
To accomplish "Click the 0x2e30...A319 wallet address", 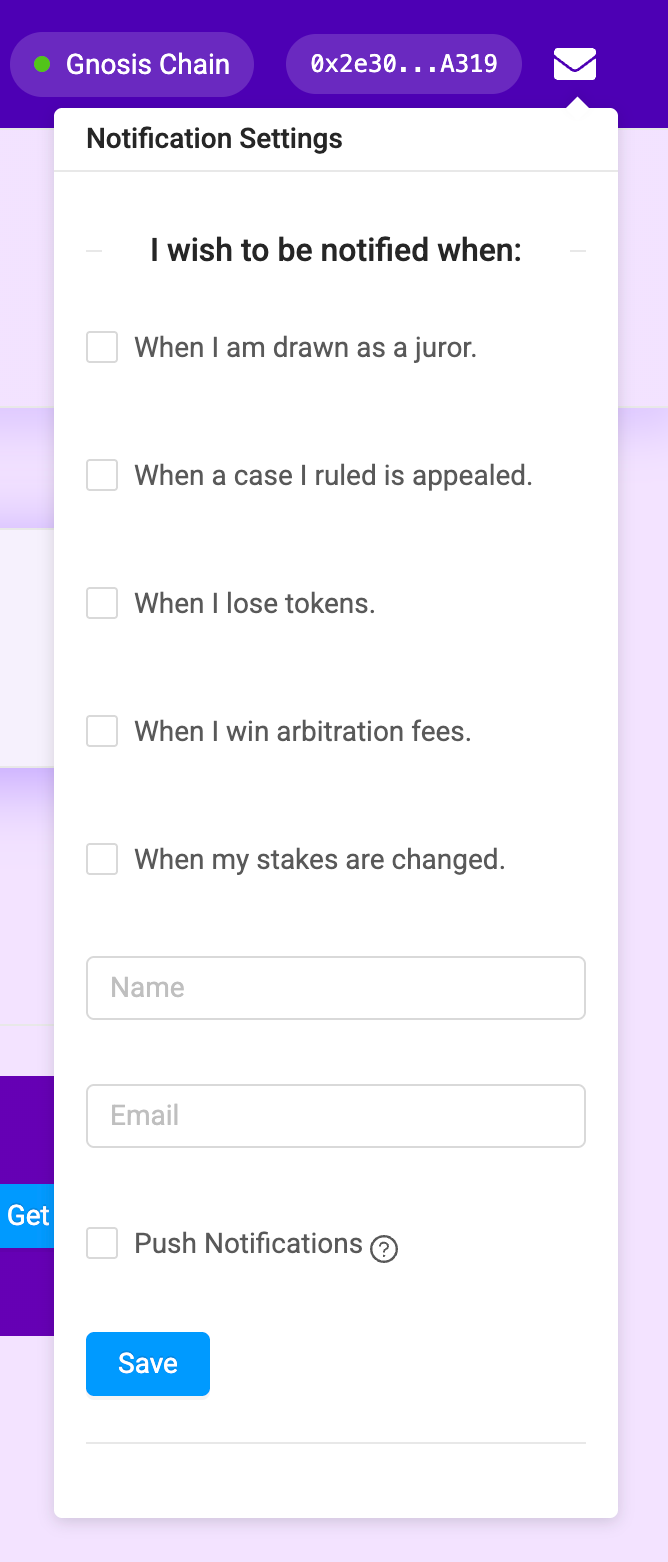I will point(404,64).
